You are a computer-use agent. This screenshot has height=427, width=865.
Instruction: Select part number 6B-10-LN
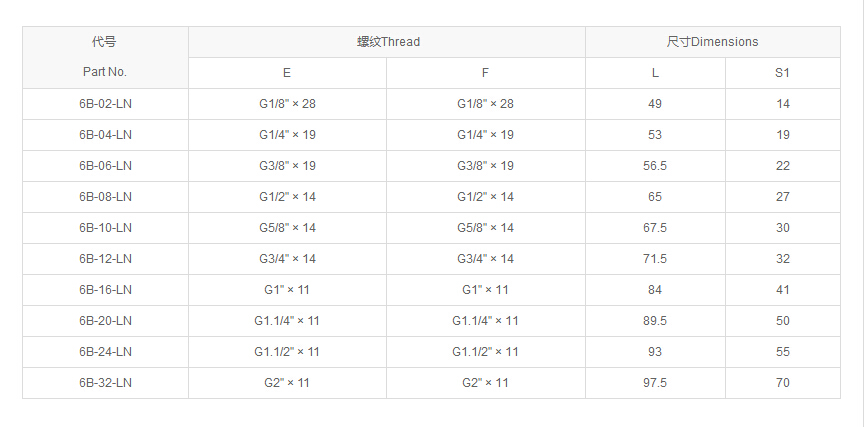pos(105,228)
